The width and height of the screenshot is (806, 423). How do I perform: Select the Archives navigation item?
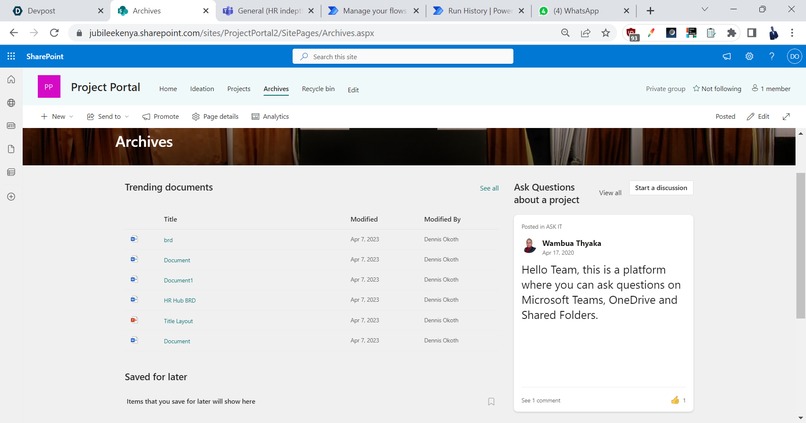click(276, 89)
